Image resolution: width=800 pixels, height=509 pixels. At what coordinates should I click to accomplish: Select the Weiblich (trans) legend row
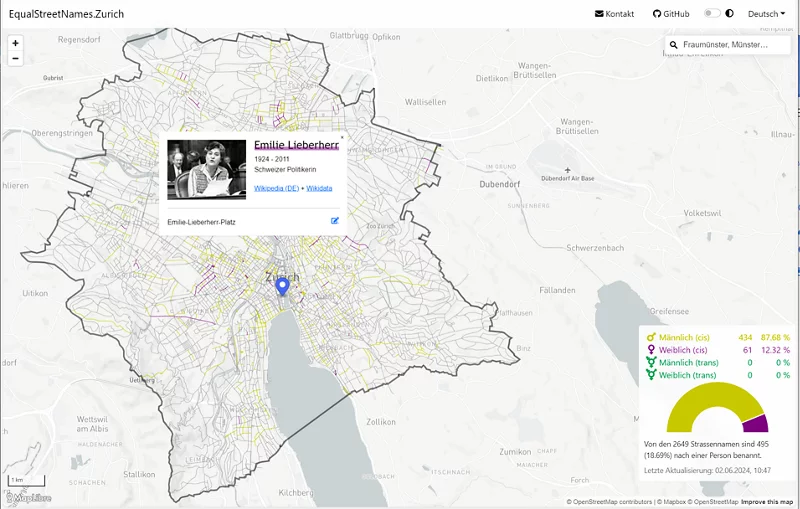718,375
